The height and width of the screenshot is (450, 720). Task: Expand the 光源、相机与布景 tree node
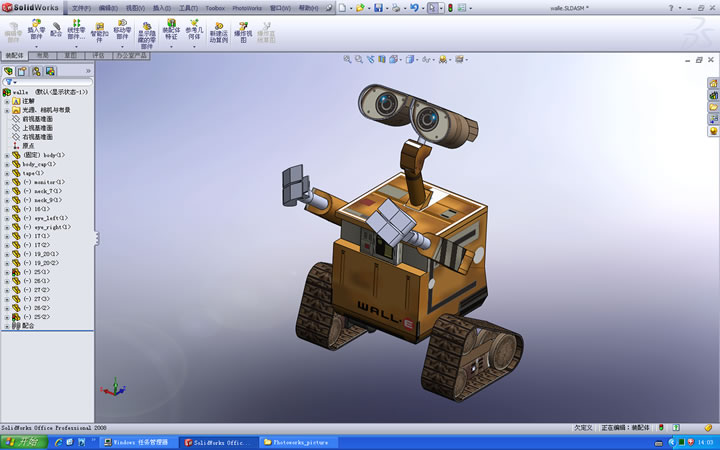[7, 110]
